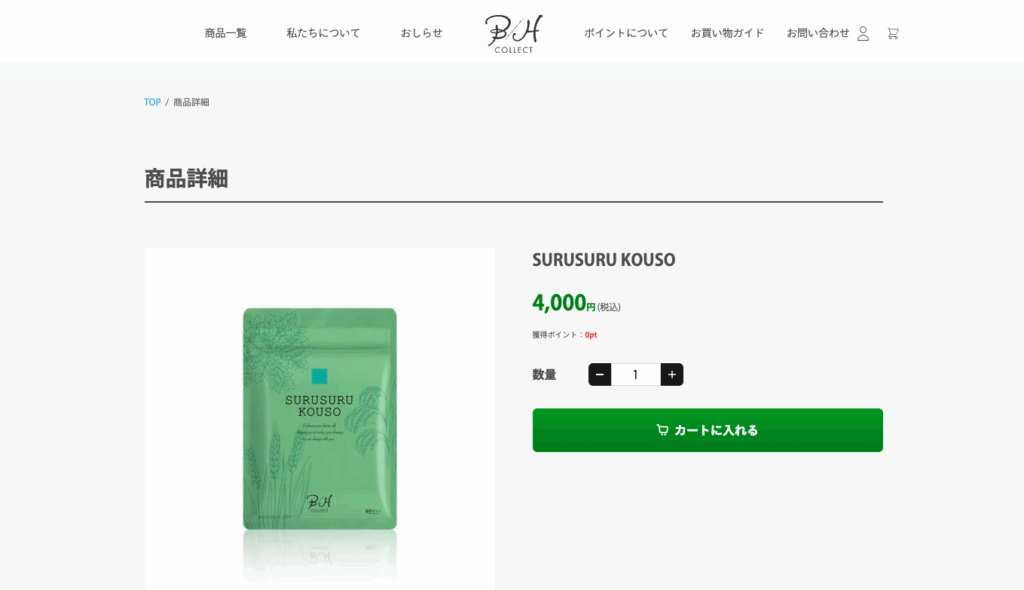Viewport: 1024px width, 590px height.
Task: Add item with カートに入れる button
Action: pyautogui.click(x=707, y=430)
